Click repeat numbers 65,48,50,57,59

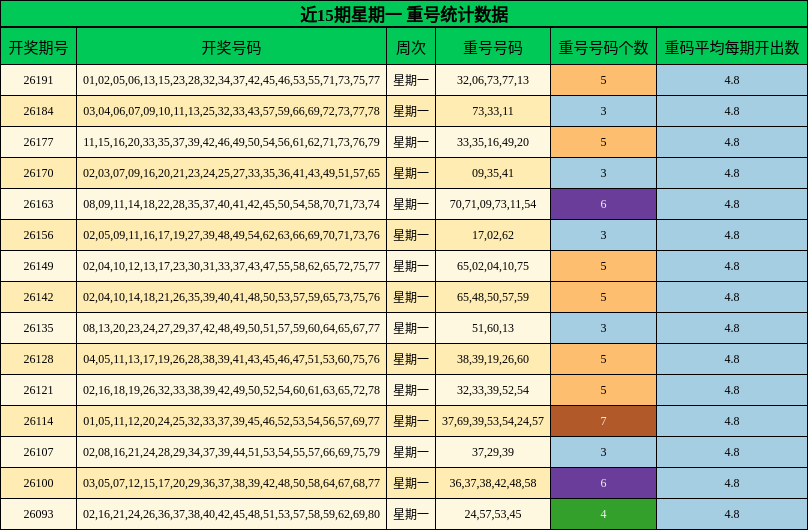(x=493, y=297)
